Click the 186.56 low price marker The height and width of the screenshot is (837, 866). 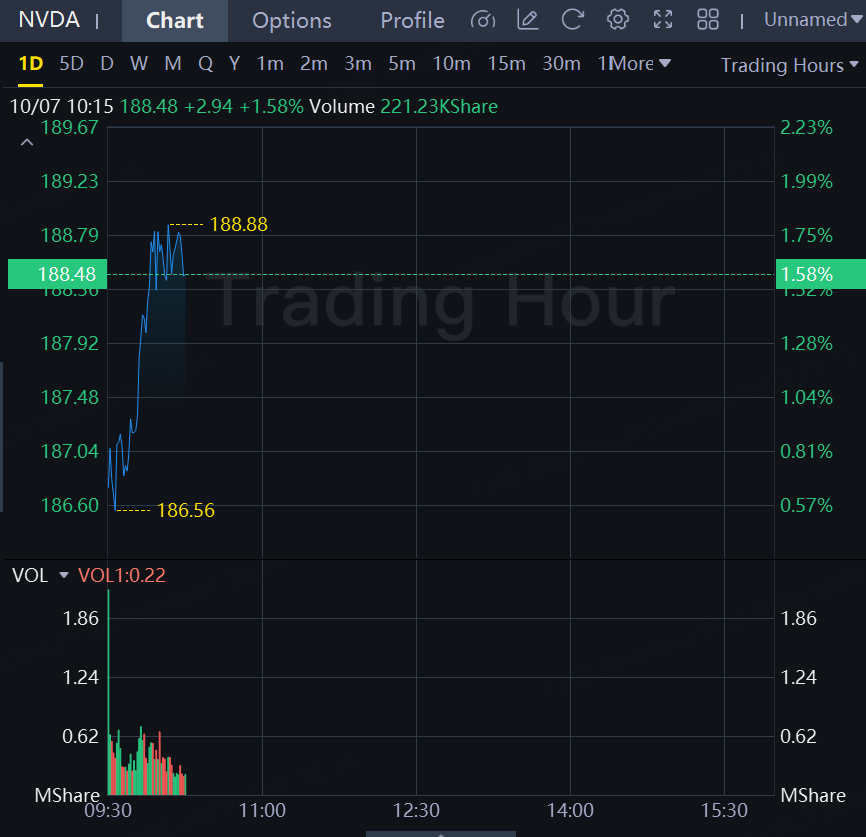tap(186, 510)
